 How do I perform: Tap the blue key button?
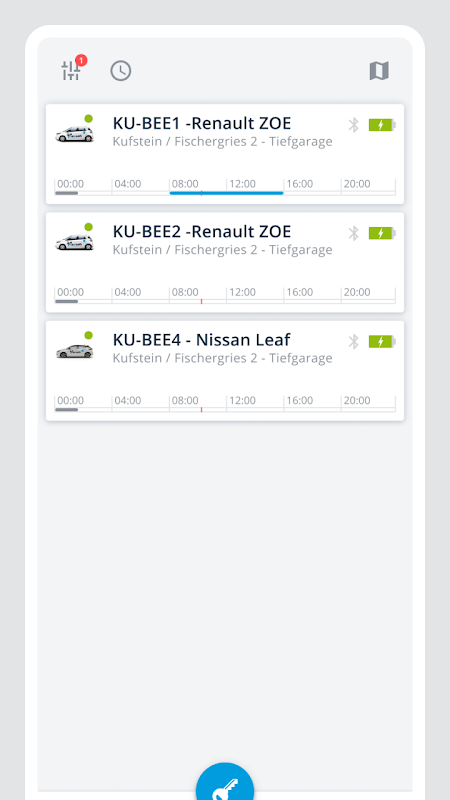point(225,782)
